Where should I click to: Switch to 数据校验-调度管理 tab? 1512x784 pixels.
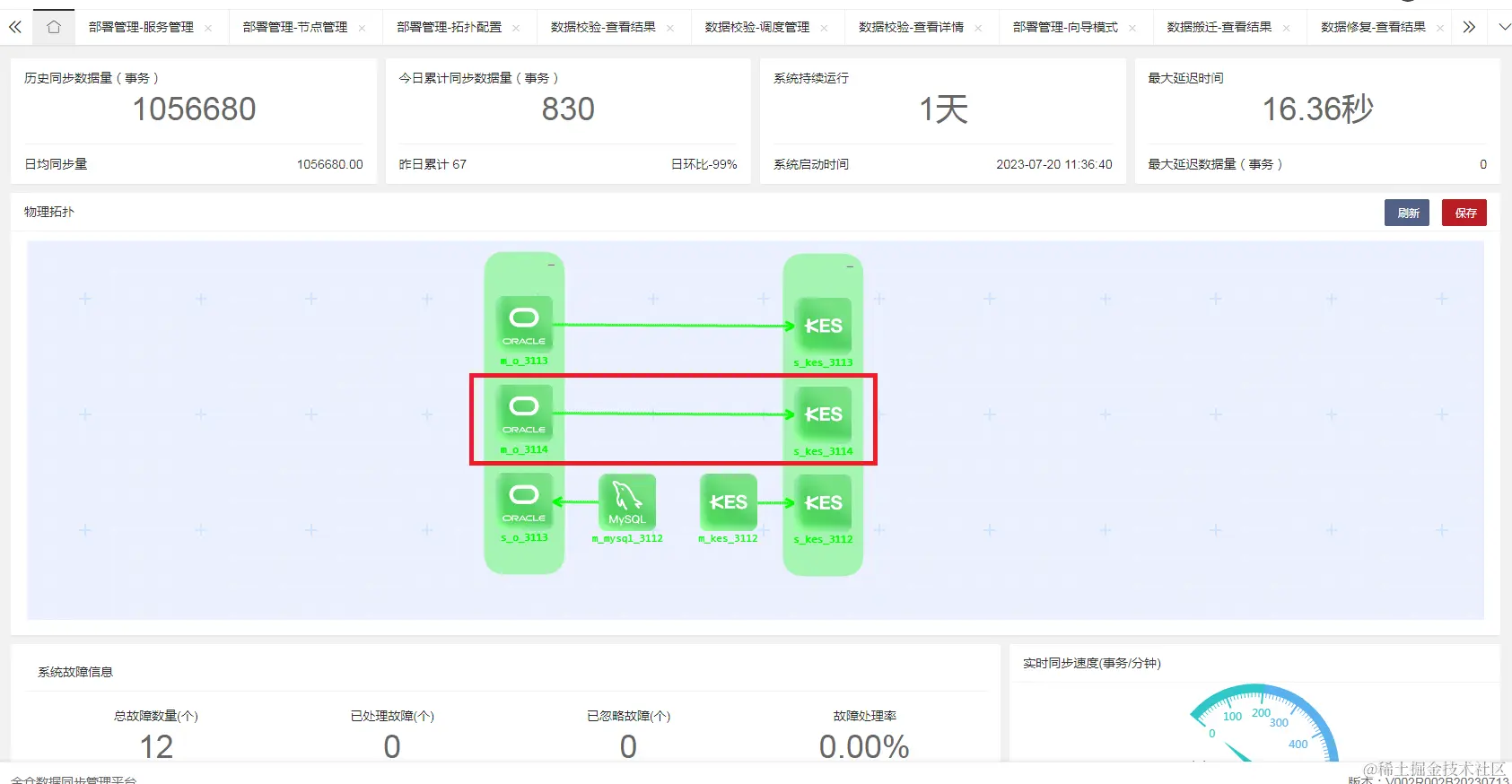[x=757, y=27]
